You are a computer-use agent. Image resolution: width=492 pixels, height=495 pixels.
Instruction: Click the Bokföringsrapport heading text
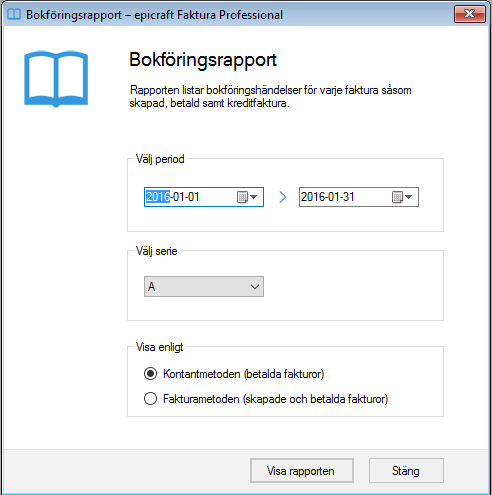(203, 60)
